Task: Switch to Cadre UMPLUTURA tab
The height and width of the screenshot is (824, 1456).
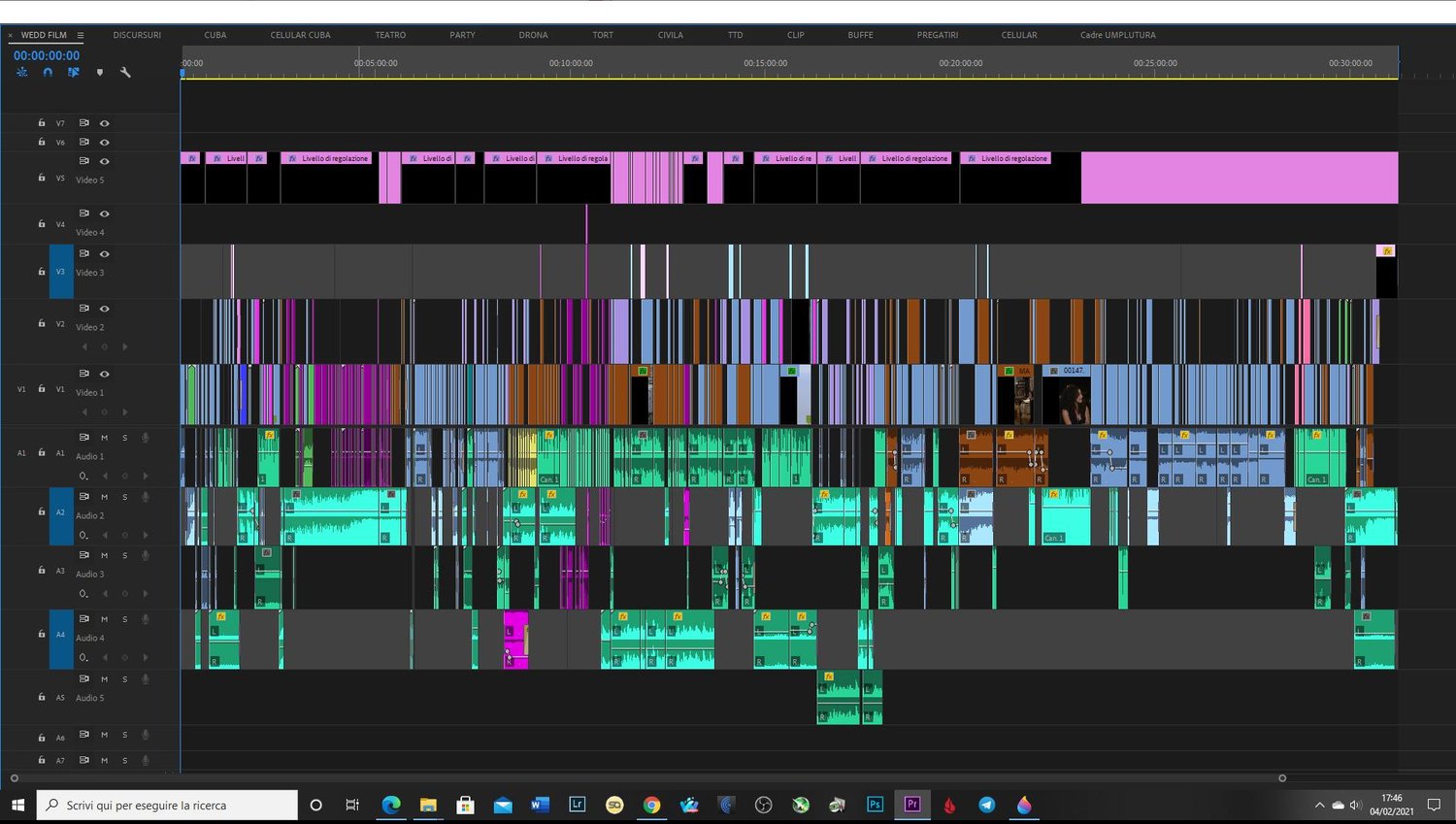Action: 1118,35
